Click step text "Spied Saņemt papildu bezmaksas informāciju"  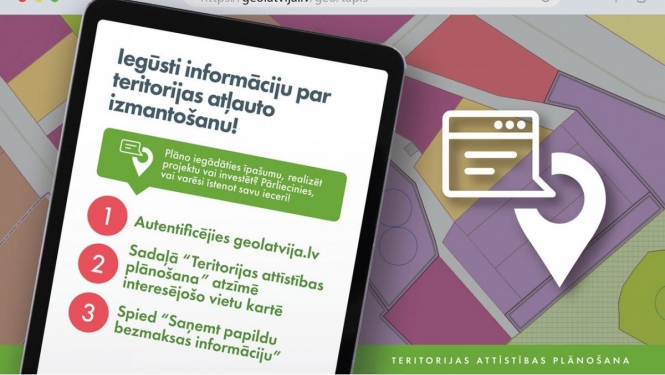click(x=196, y=334)
